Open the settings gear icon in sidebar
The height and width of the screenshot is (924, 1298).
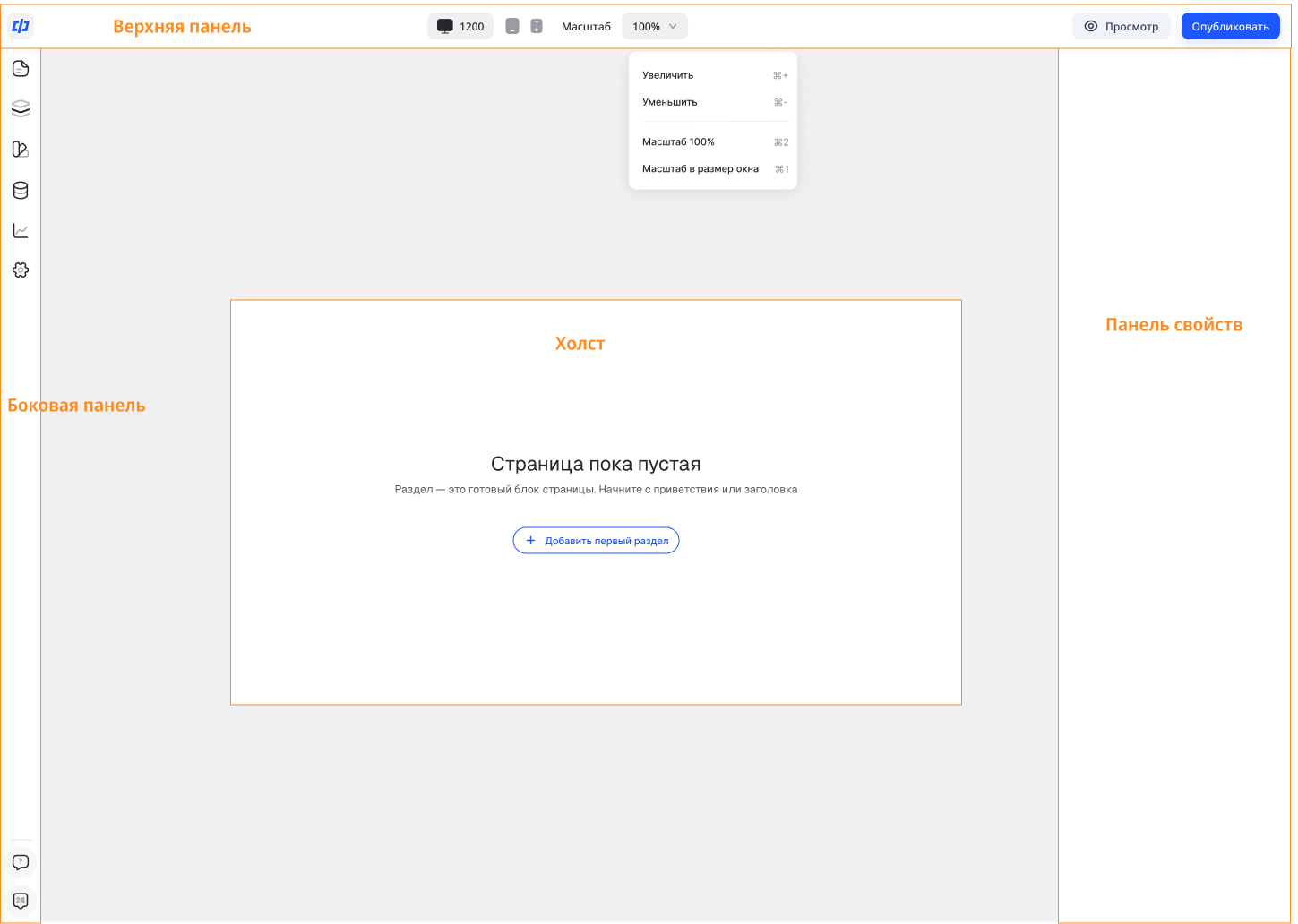pyautogui.click(x=21, y=269)
